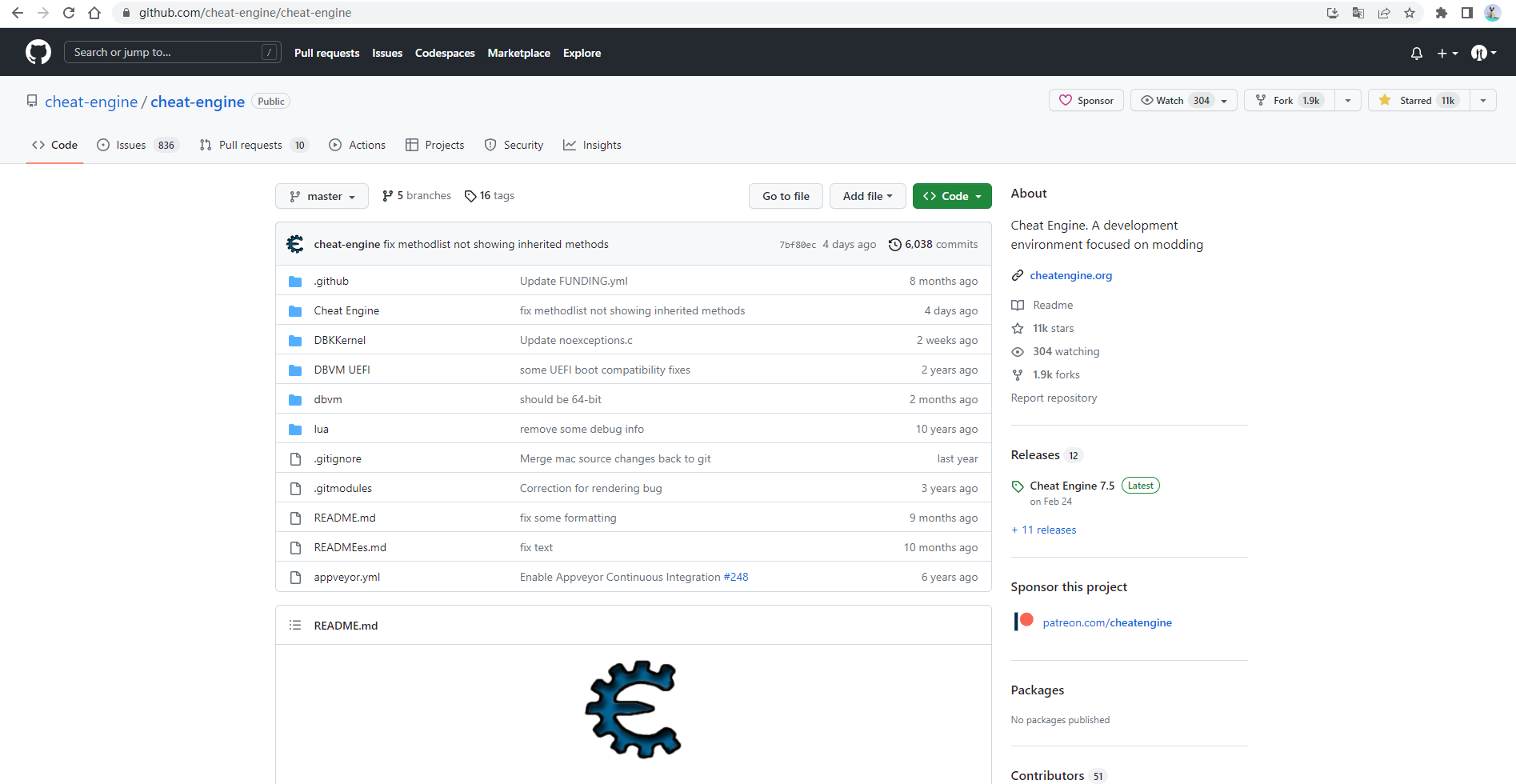
Task: Click the Chrome profile avatar
Action: [1493, 13]
